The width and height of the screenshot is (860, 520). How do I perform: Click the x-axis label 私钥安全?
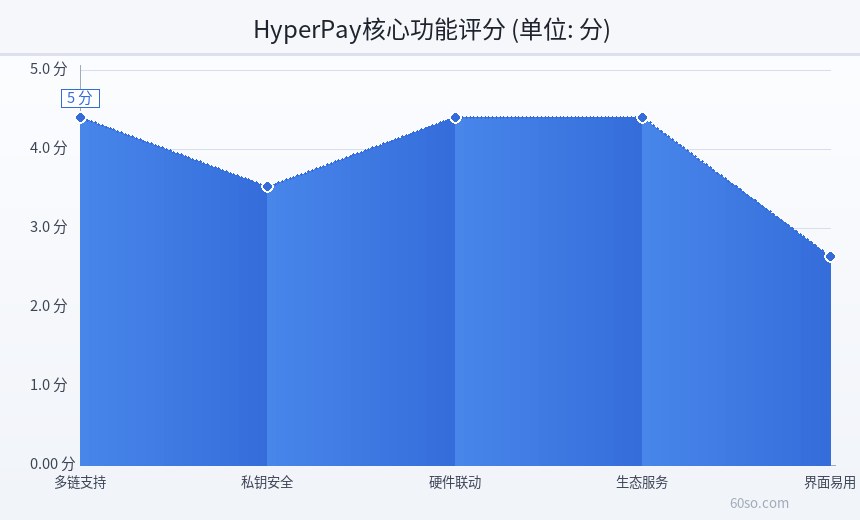[x=268, y=483]
